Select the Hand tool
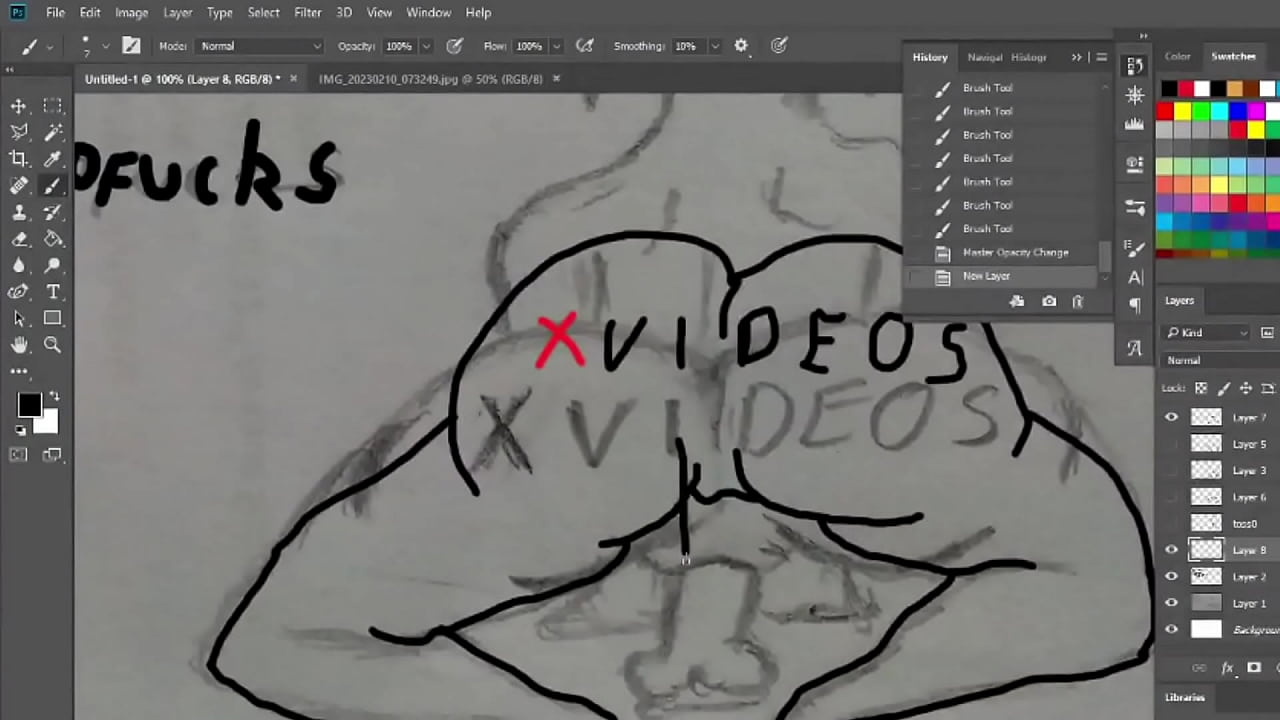Screen dimensions: 1280x720 pos(18,344)
